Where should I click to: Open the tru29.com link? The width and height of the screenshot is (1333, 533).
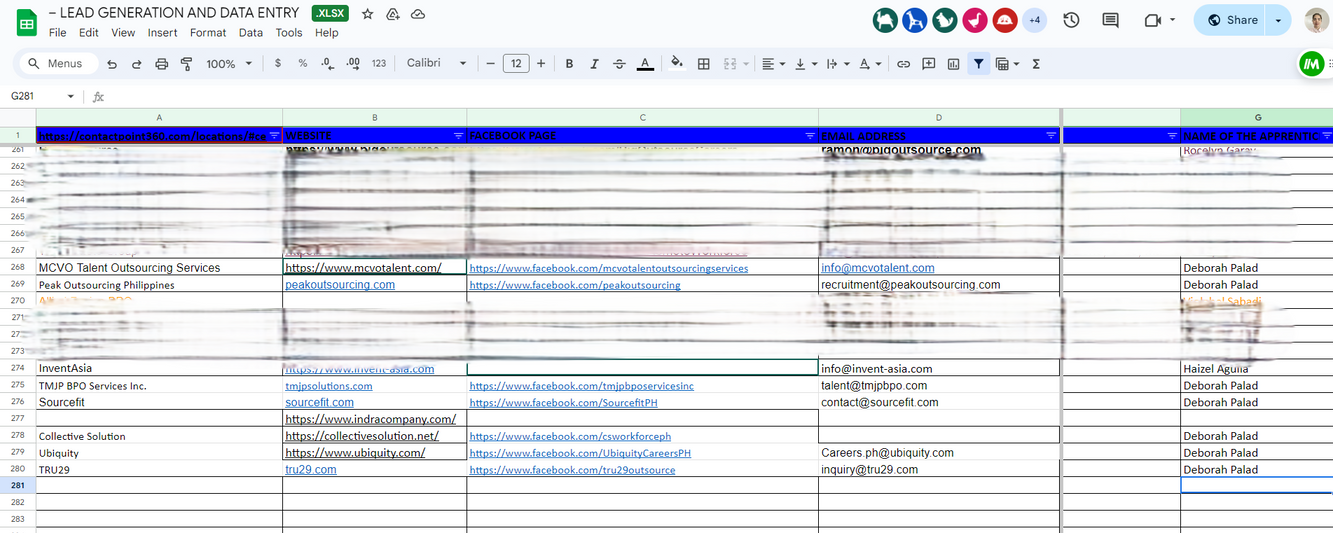tap(311, 469)
